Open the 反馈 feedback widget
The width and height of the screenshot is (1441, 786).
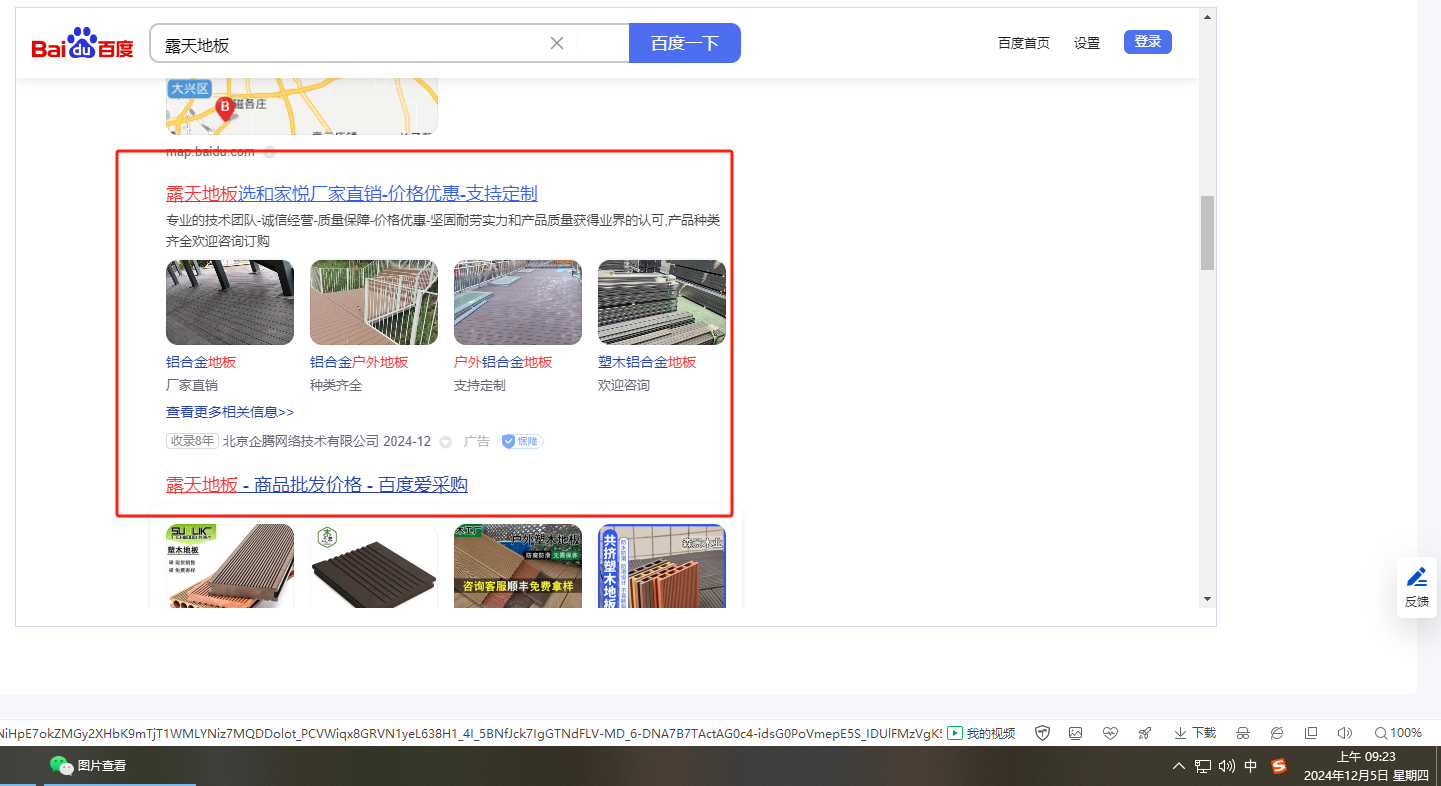coord(1417,587)
